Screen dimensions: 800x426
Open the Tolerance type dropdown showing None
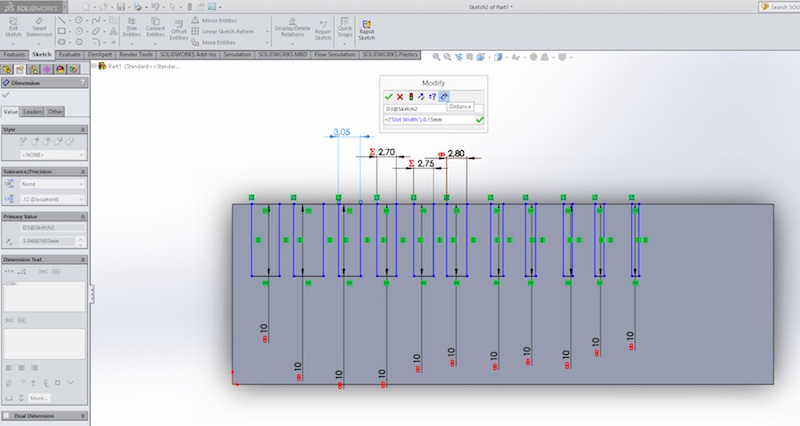[x=52, y=184]
